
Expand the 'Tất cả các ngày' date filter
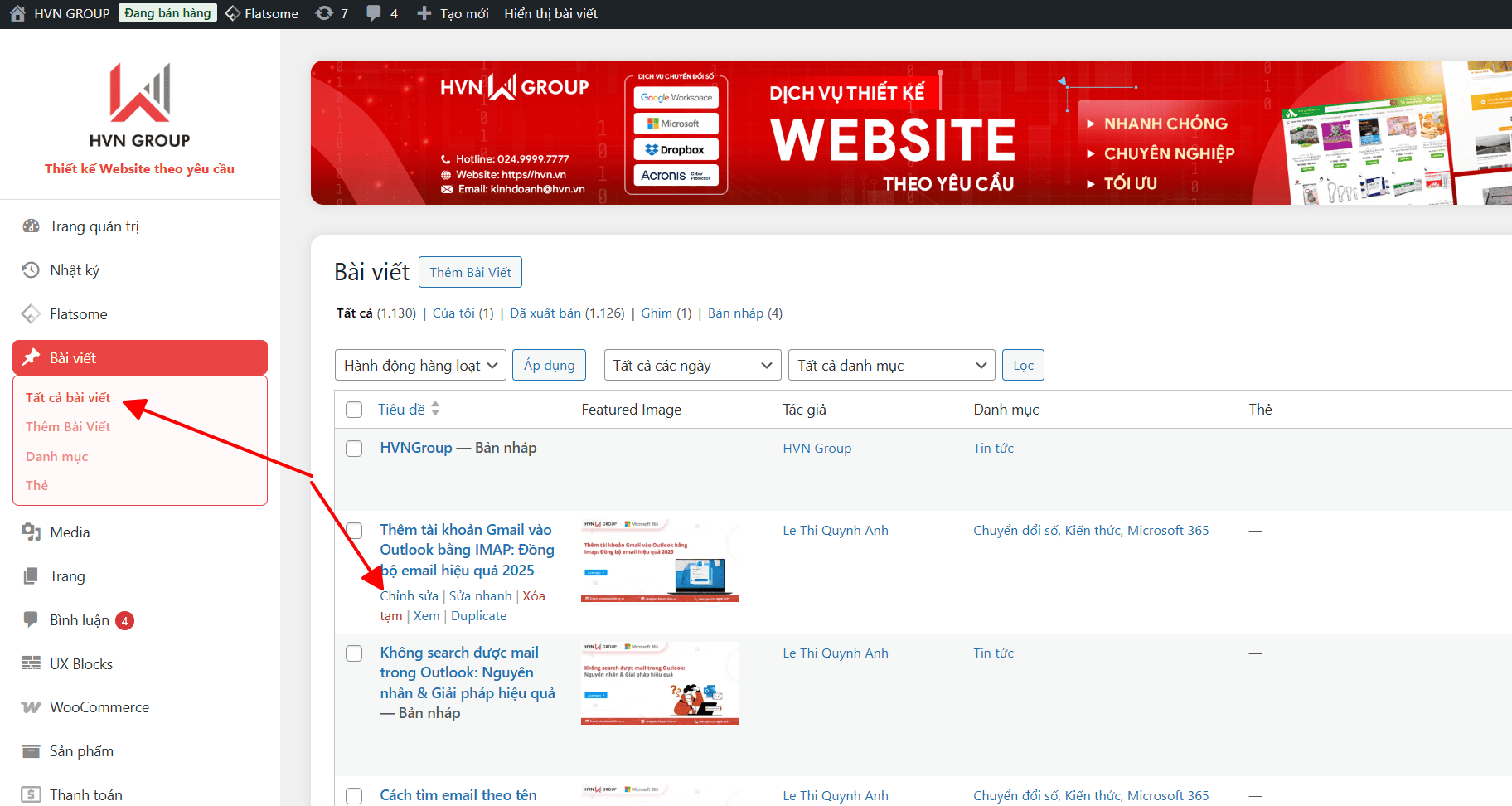pos(692,366)
